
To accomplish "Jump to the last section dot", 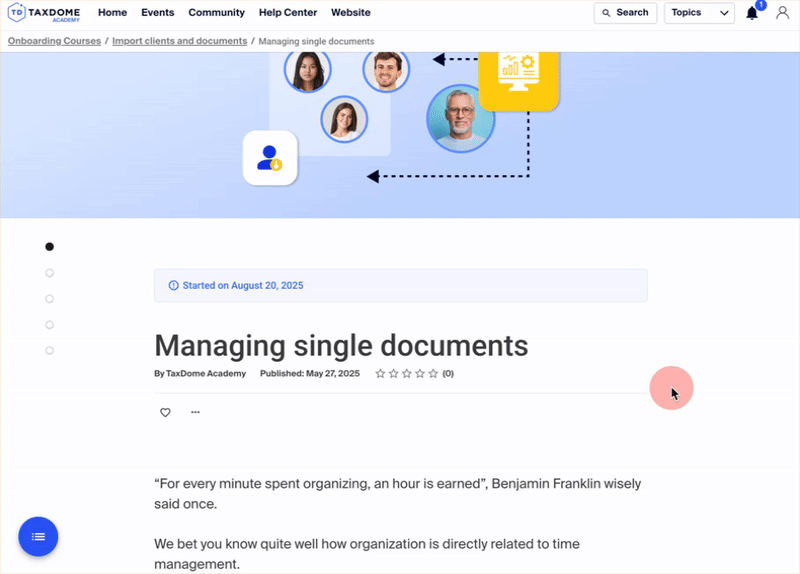I will pyautogui.click(x=50, y=351).
